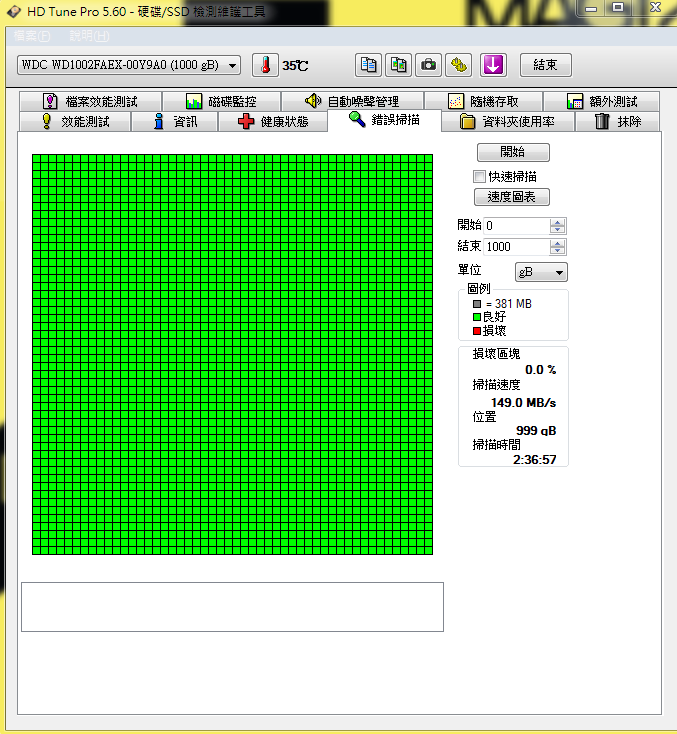
Task: Click the 結束 exit button in toolbar
Action: coord(545,65)
